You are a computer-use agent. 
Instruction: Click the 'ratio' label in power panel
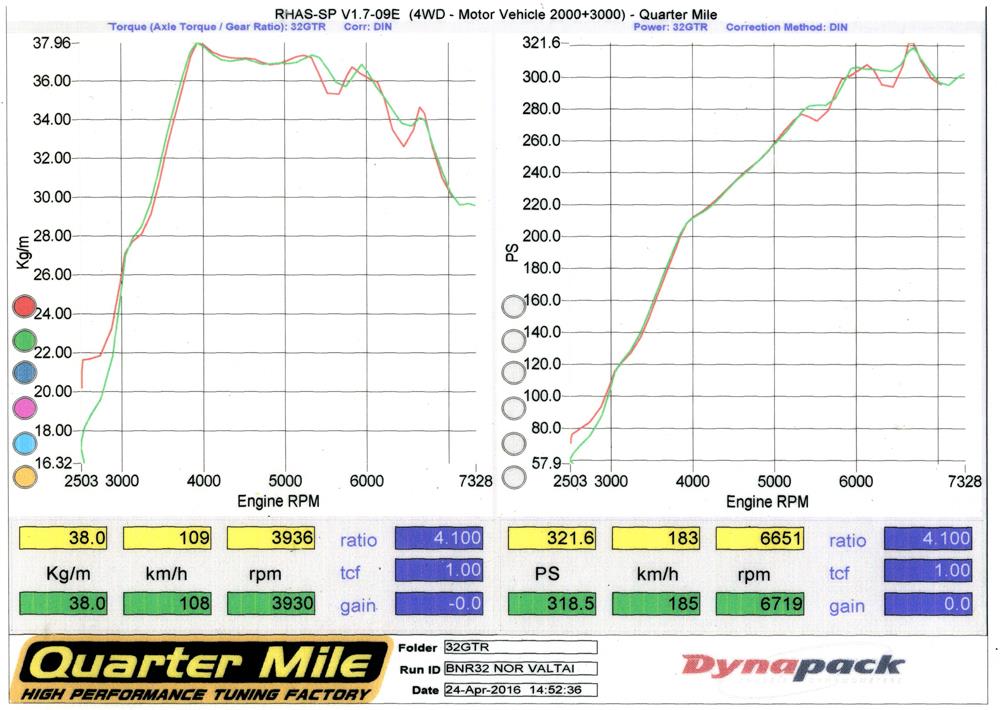[x=848, y=541]
